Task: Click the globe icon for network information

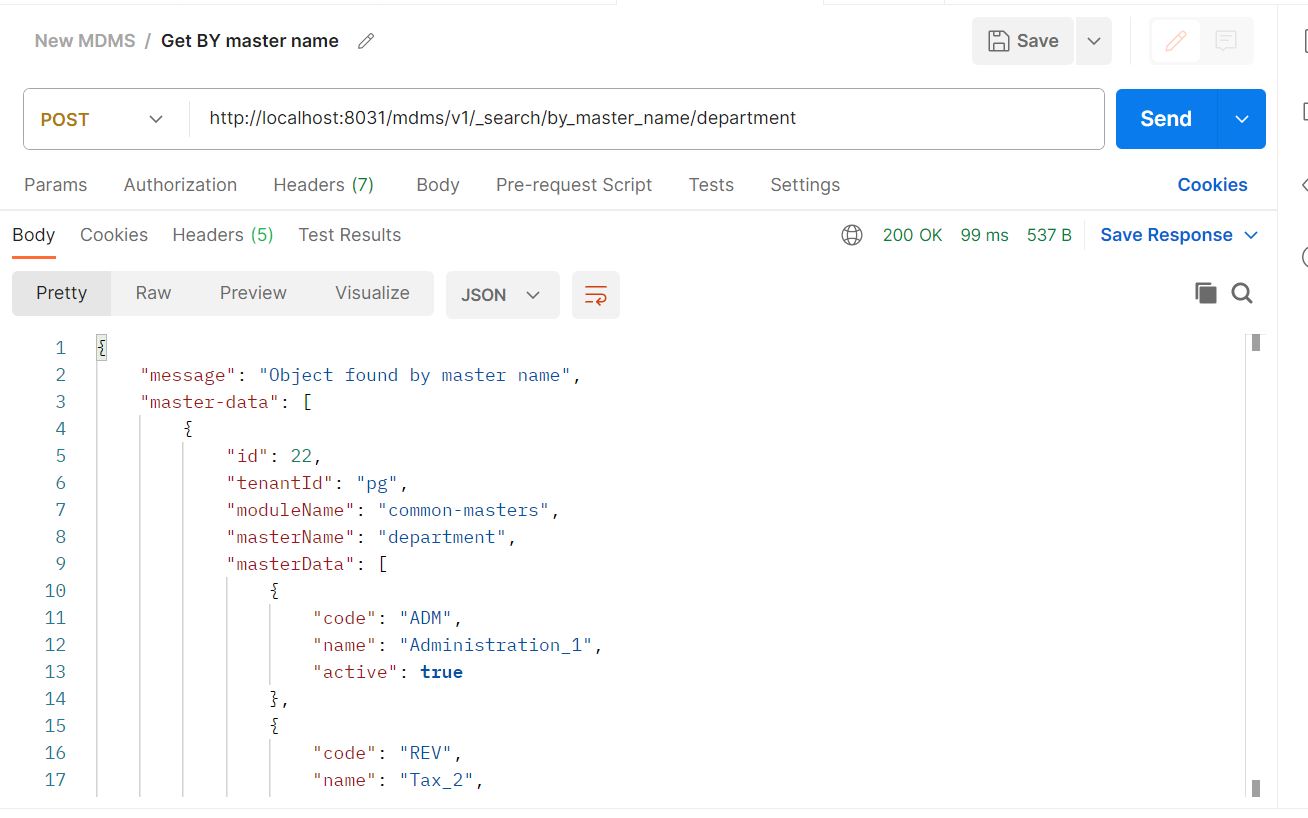Action: 851,235
